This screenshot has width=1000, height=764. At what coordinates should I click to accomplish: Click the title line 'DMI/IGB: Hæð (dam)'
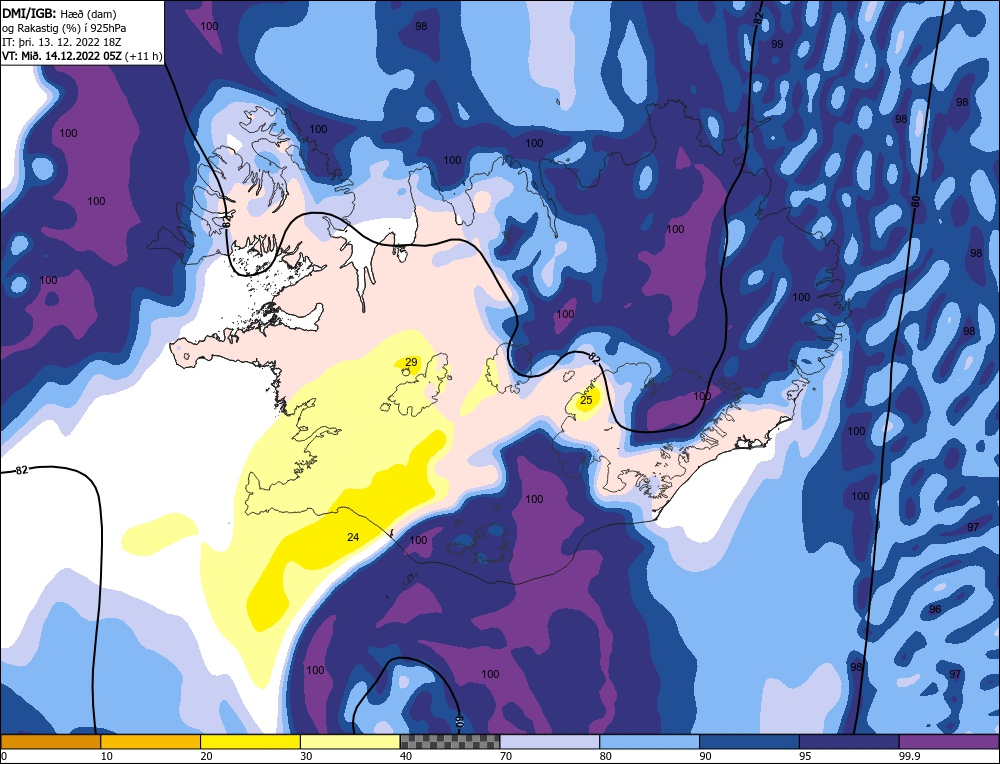point(59,13)
